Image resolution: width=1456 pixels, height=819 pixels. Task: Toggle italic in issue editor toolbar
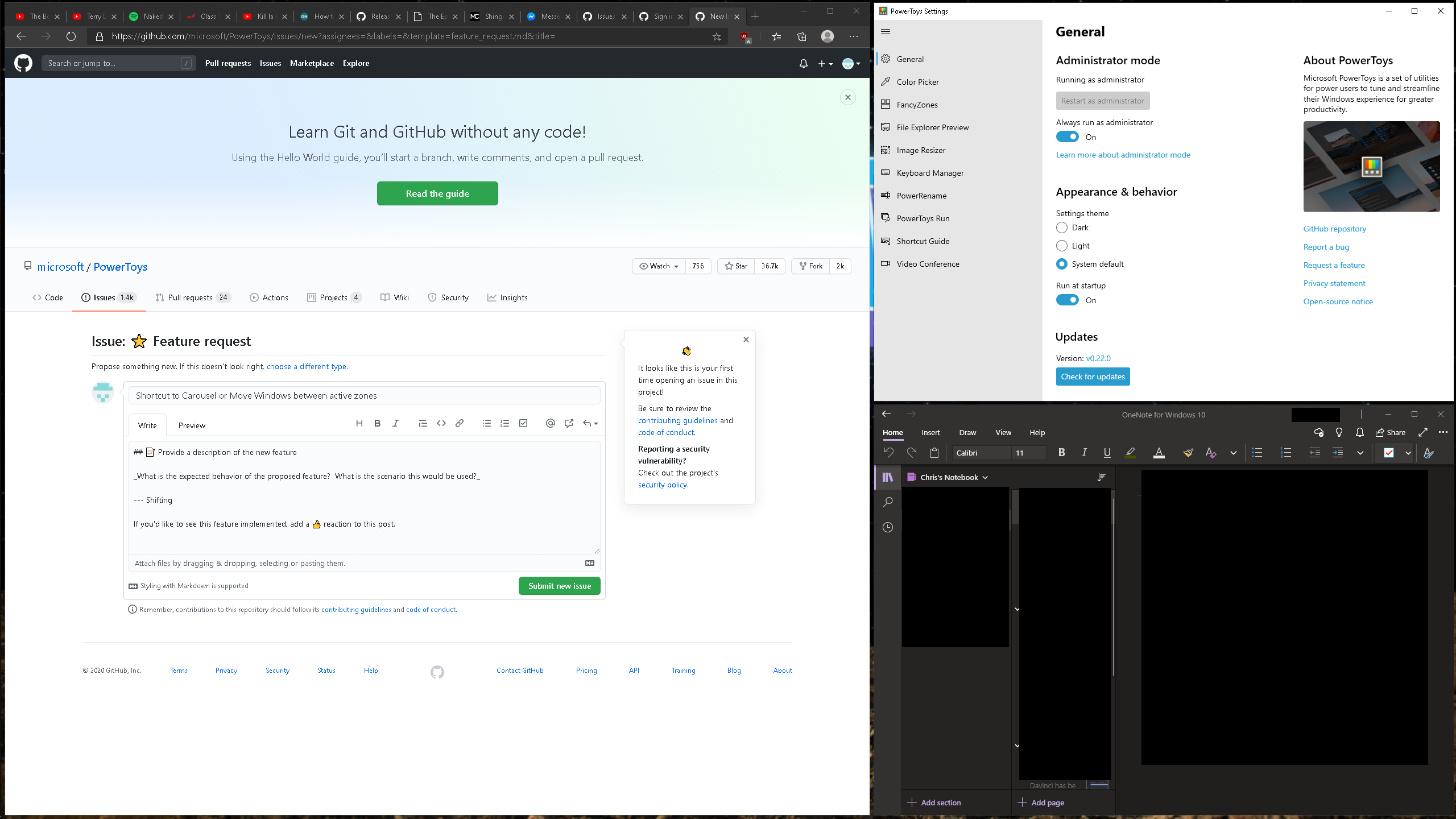click(396, 423)
